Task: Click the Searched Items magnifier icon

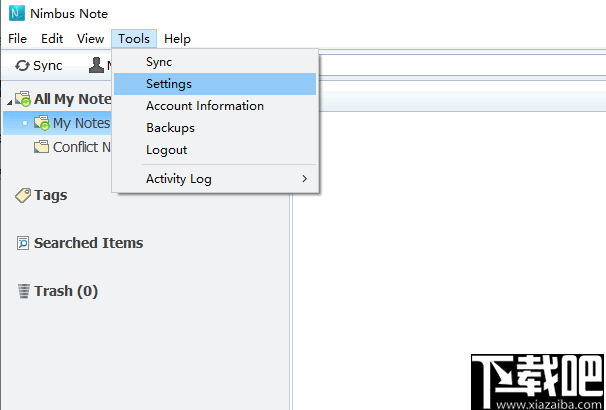Action: (x=23, y=243)
